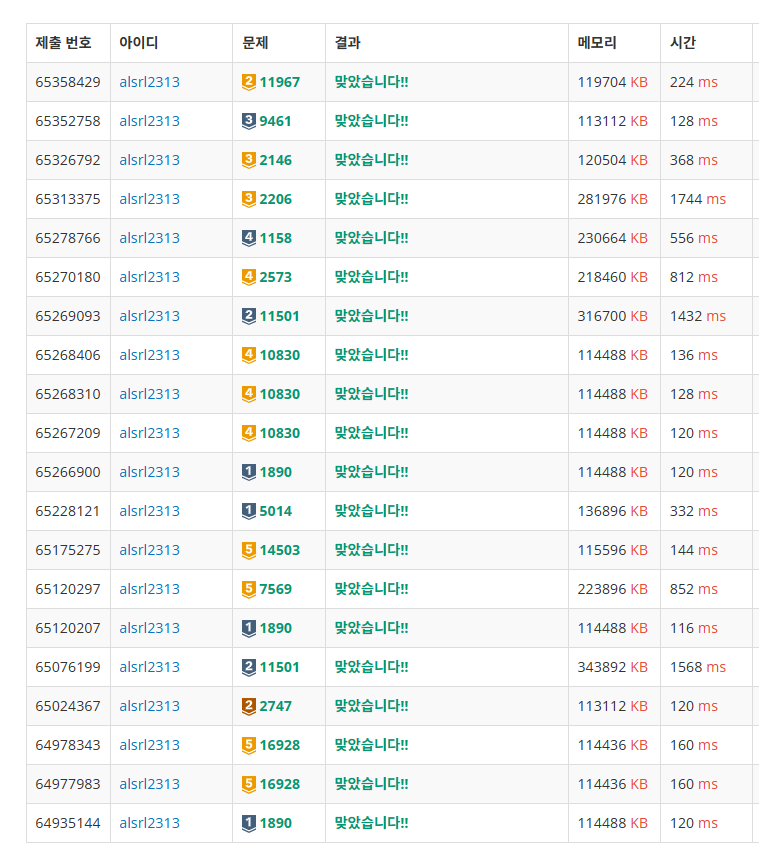759x853 pixels.
Task: Open alsrl2313 profile in submission 65352758 row
Action: point(150,121)
